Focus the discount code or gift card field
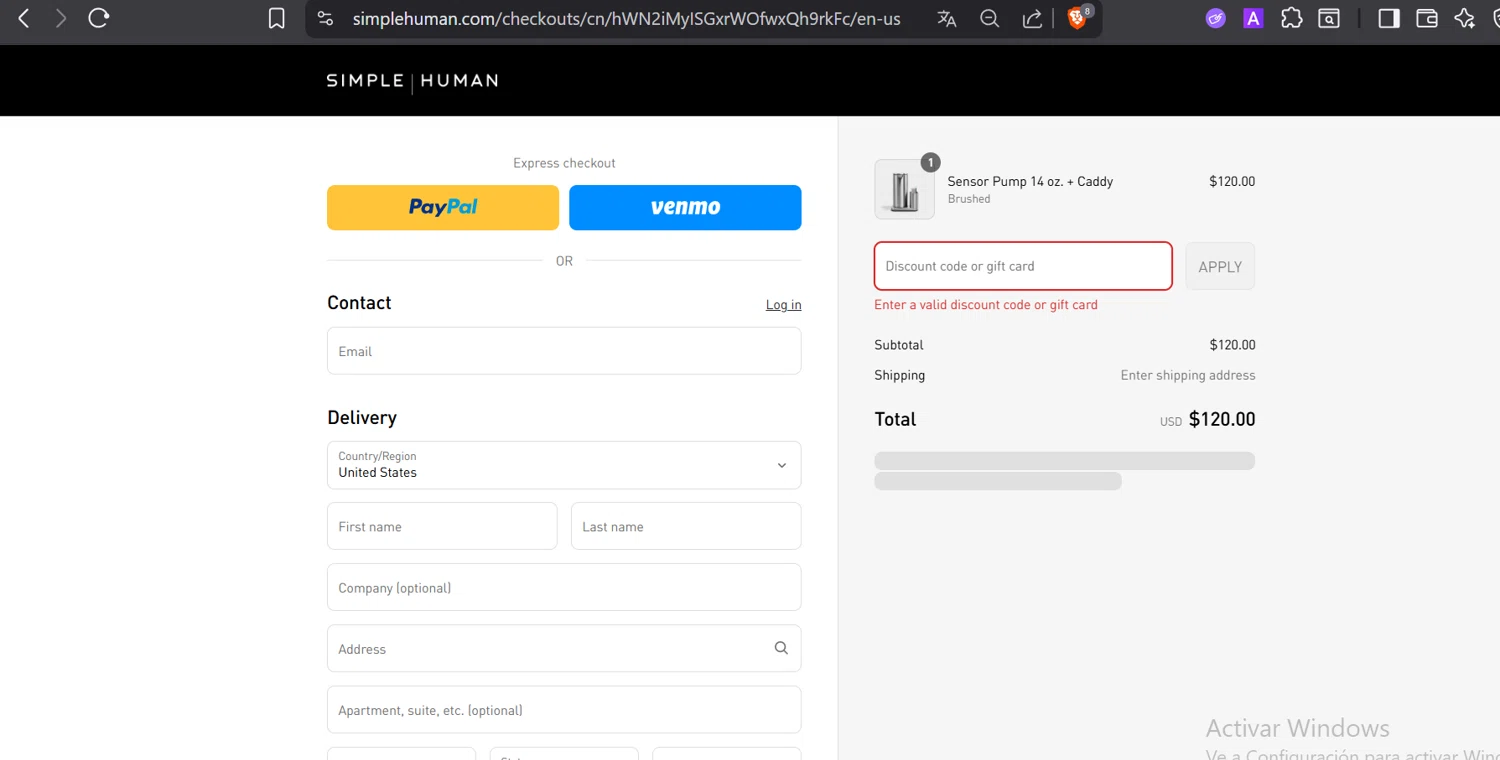The image size is (1500, 760). 1023,266
